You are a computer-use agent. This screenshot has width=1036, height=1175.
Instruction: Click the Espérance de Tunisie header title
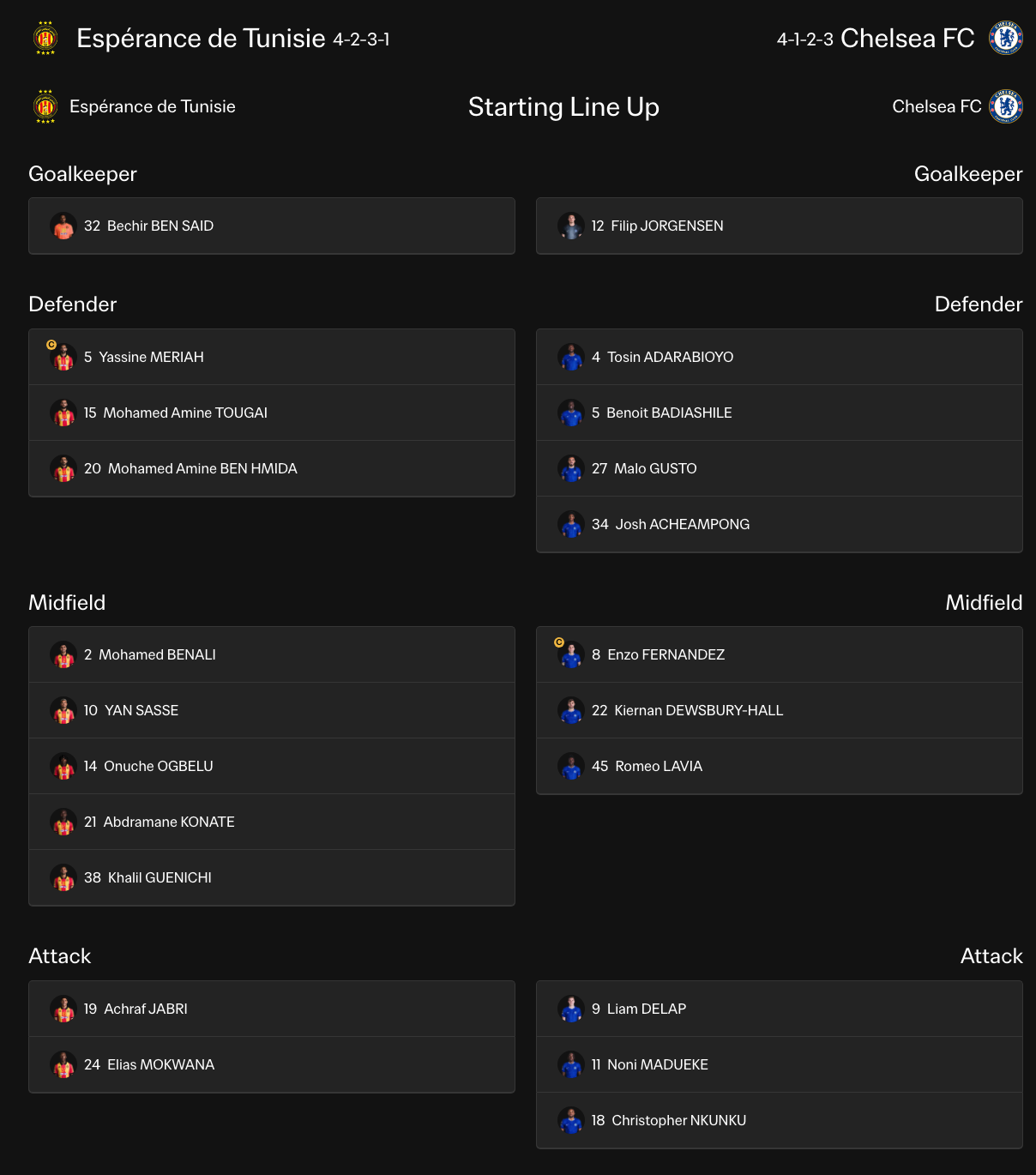201,39
